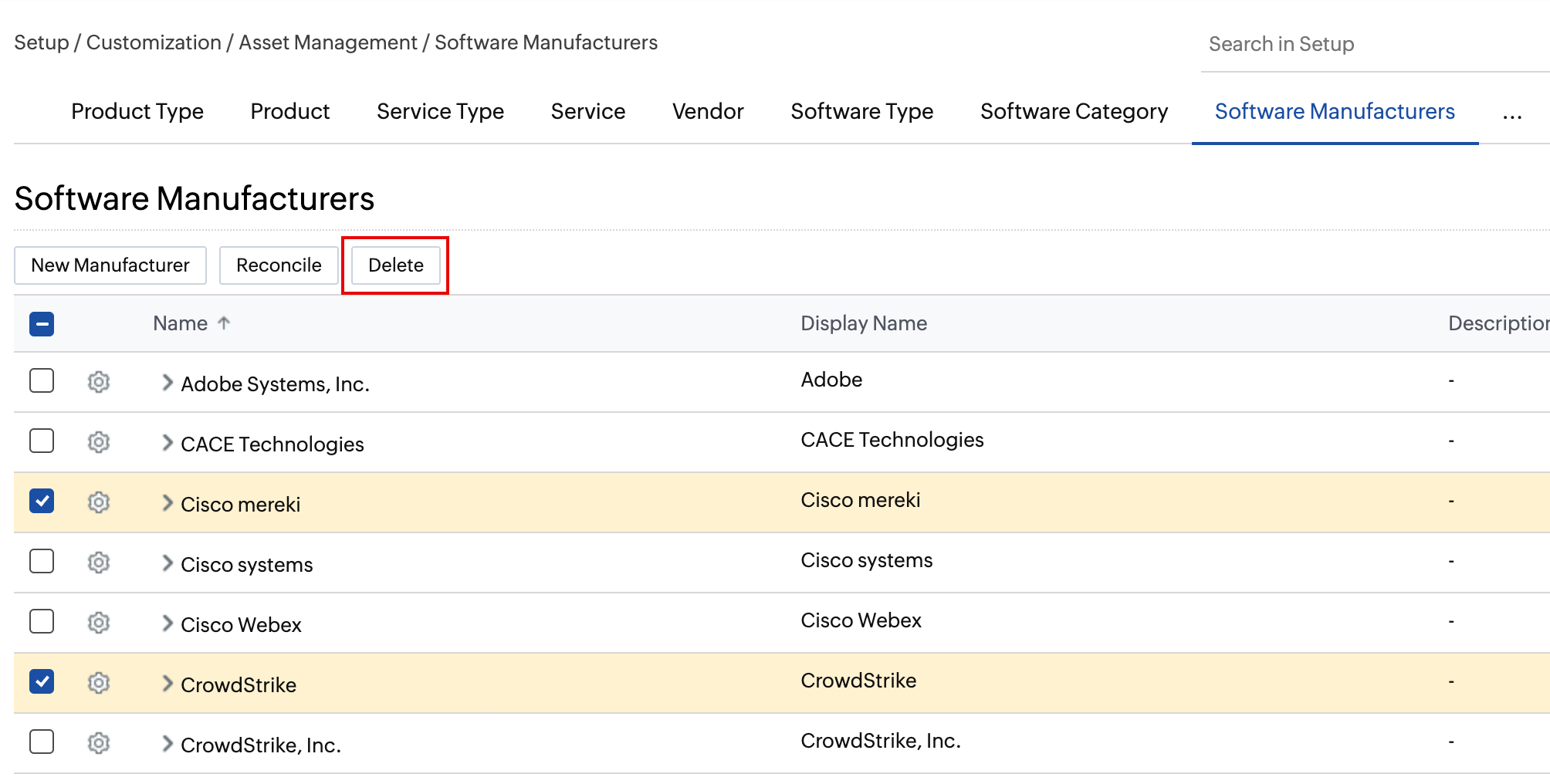Expand the Cisco systems row chevron
Screen dimensions: 1550x784
click(167, 563)
